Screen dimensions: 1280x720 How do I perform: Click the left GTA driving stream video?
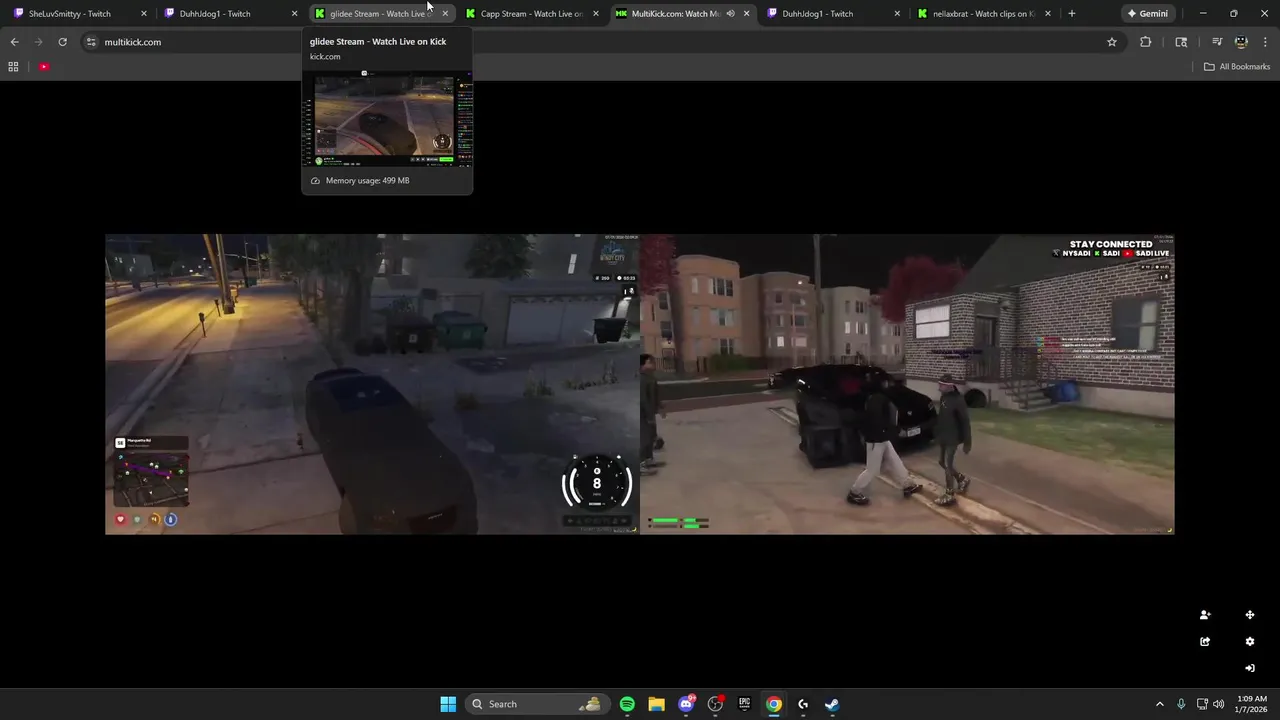click(372, 384)
